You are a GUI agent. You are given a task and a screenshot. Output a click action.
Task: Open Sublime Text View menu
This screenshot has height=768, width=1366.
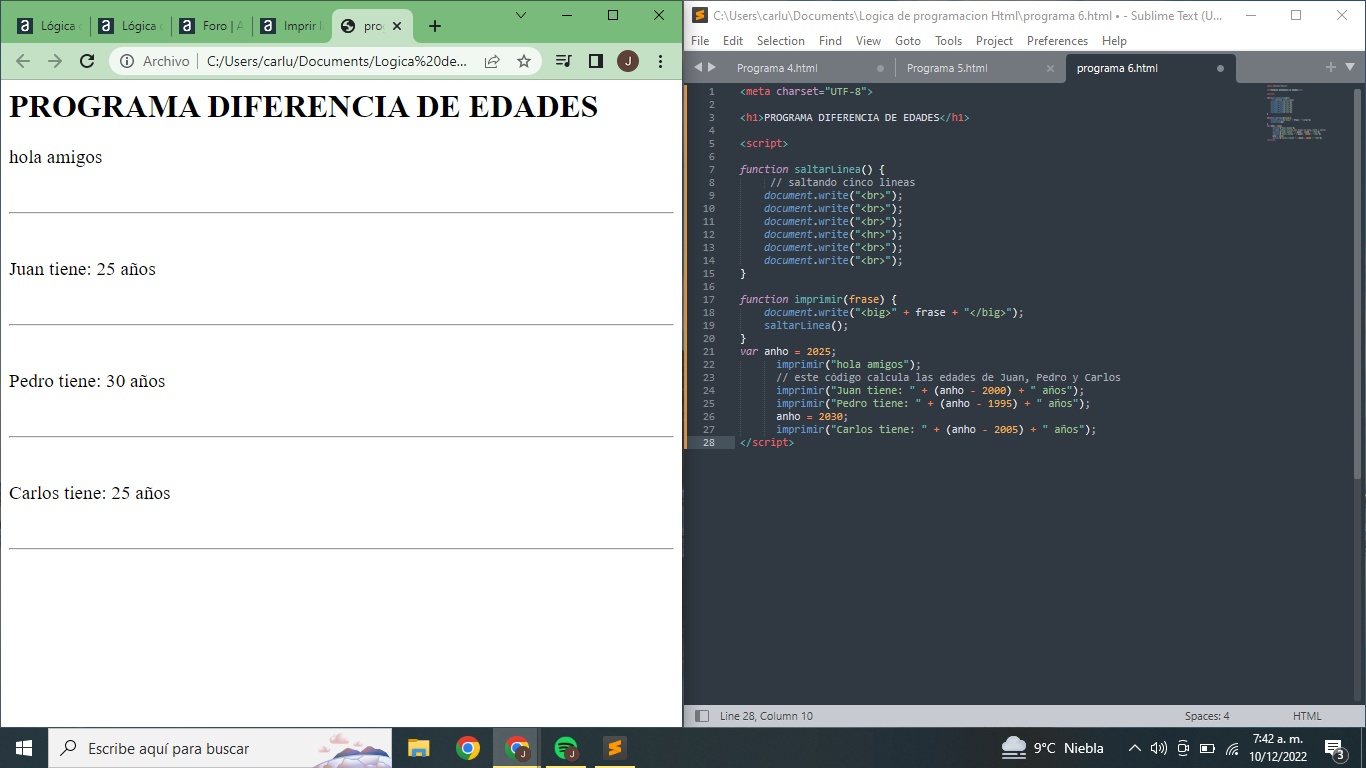pos(869,41)
